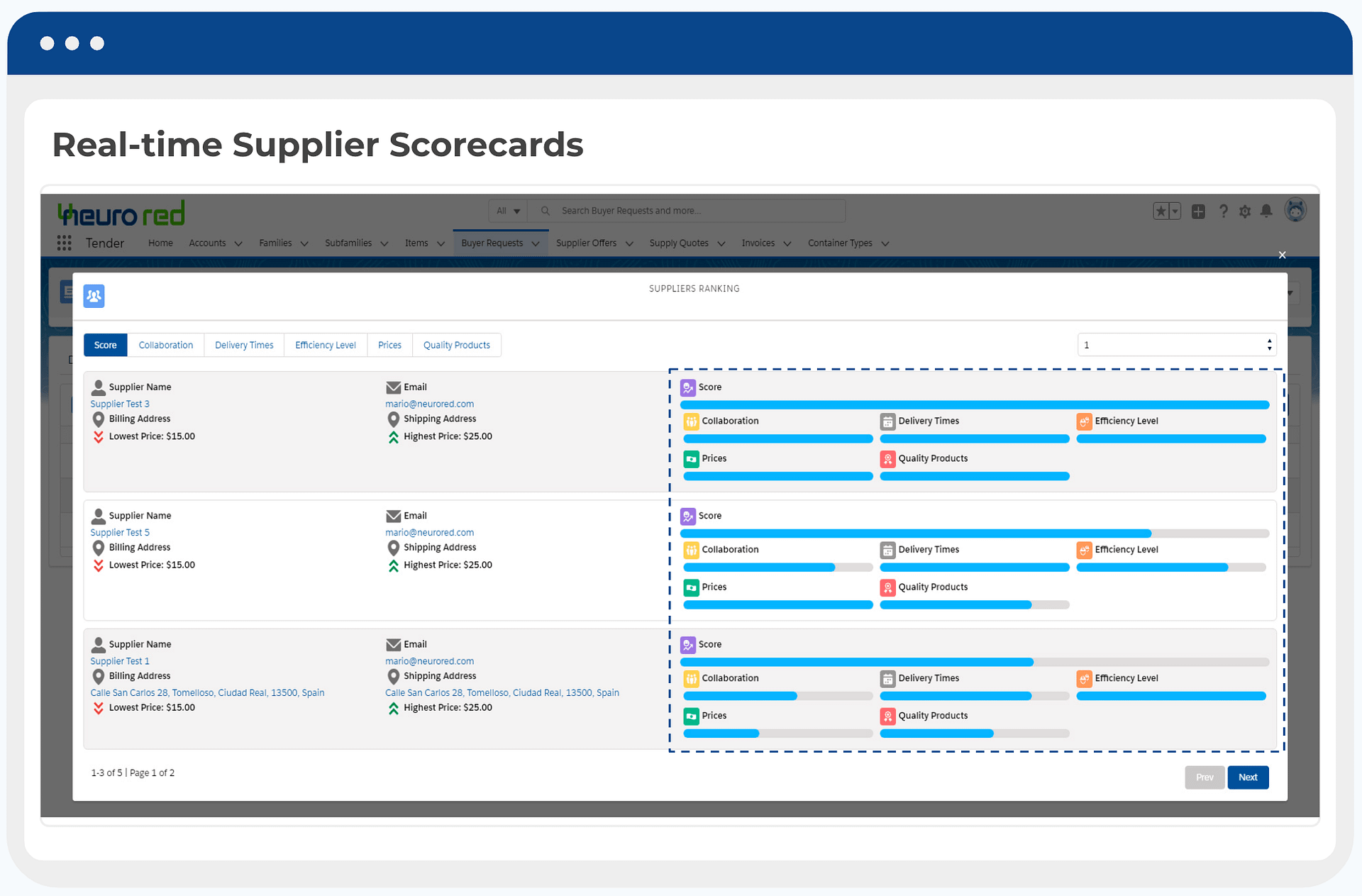Open the Invoices dropdown menu

[765, 243]
